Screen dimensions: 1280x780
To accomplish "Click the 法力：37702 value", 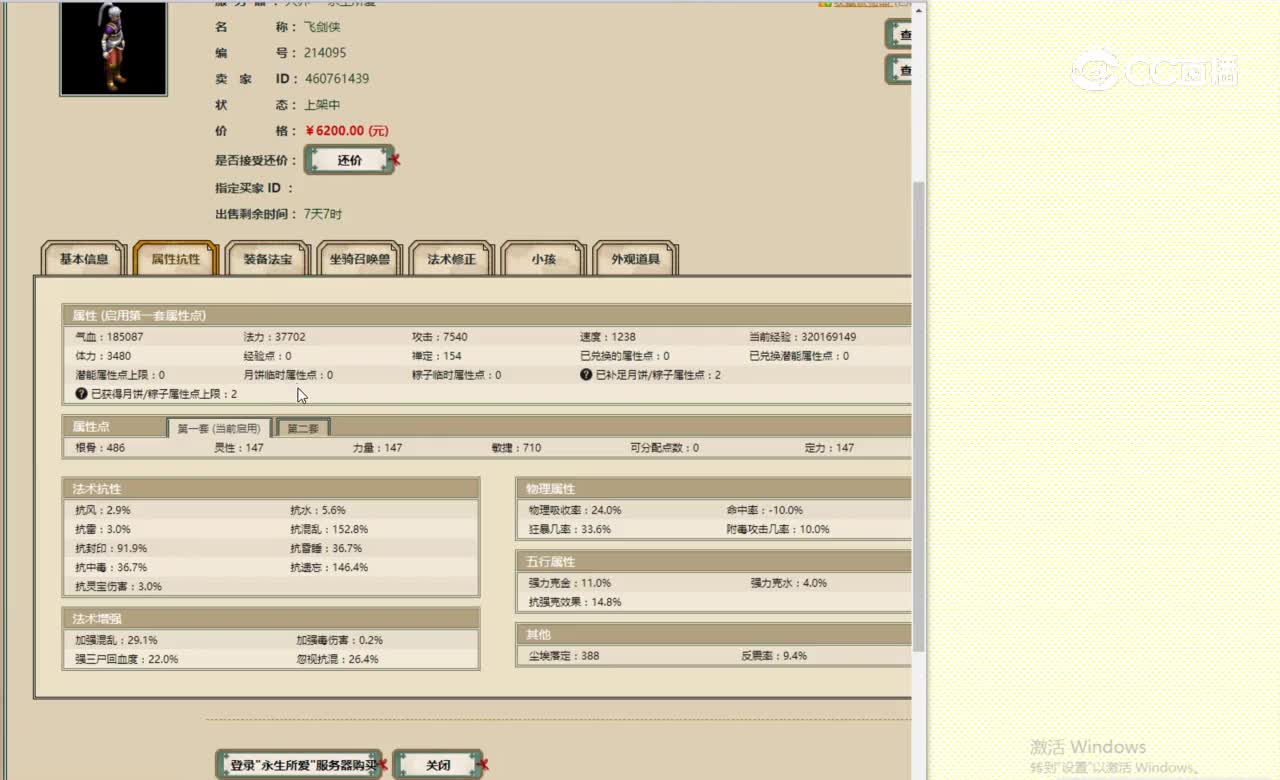I will (275, 337).
